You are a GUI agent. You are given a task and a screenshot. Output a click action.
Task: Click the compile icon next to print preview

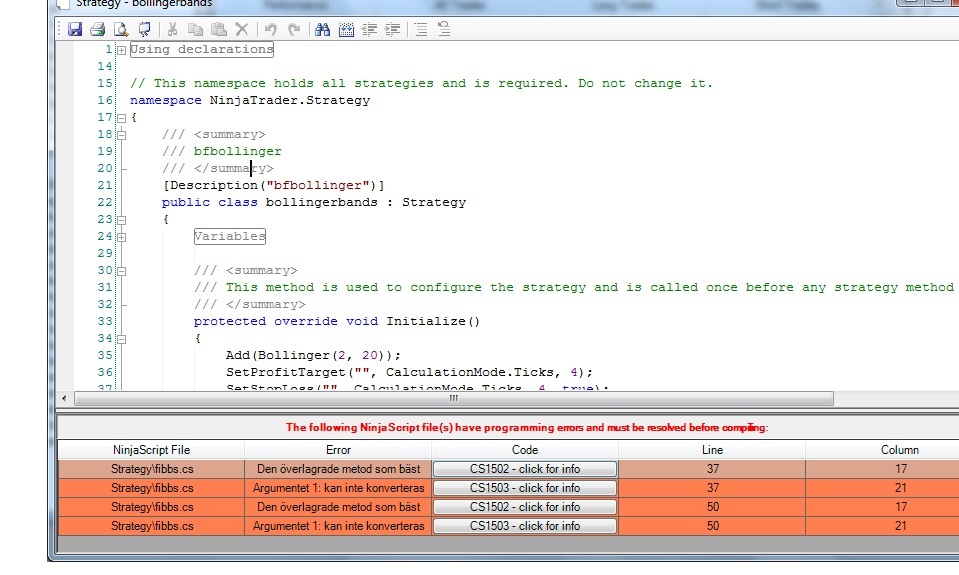click(144, 29)
